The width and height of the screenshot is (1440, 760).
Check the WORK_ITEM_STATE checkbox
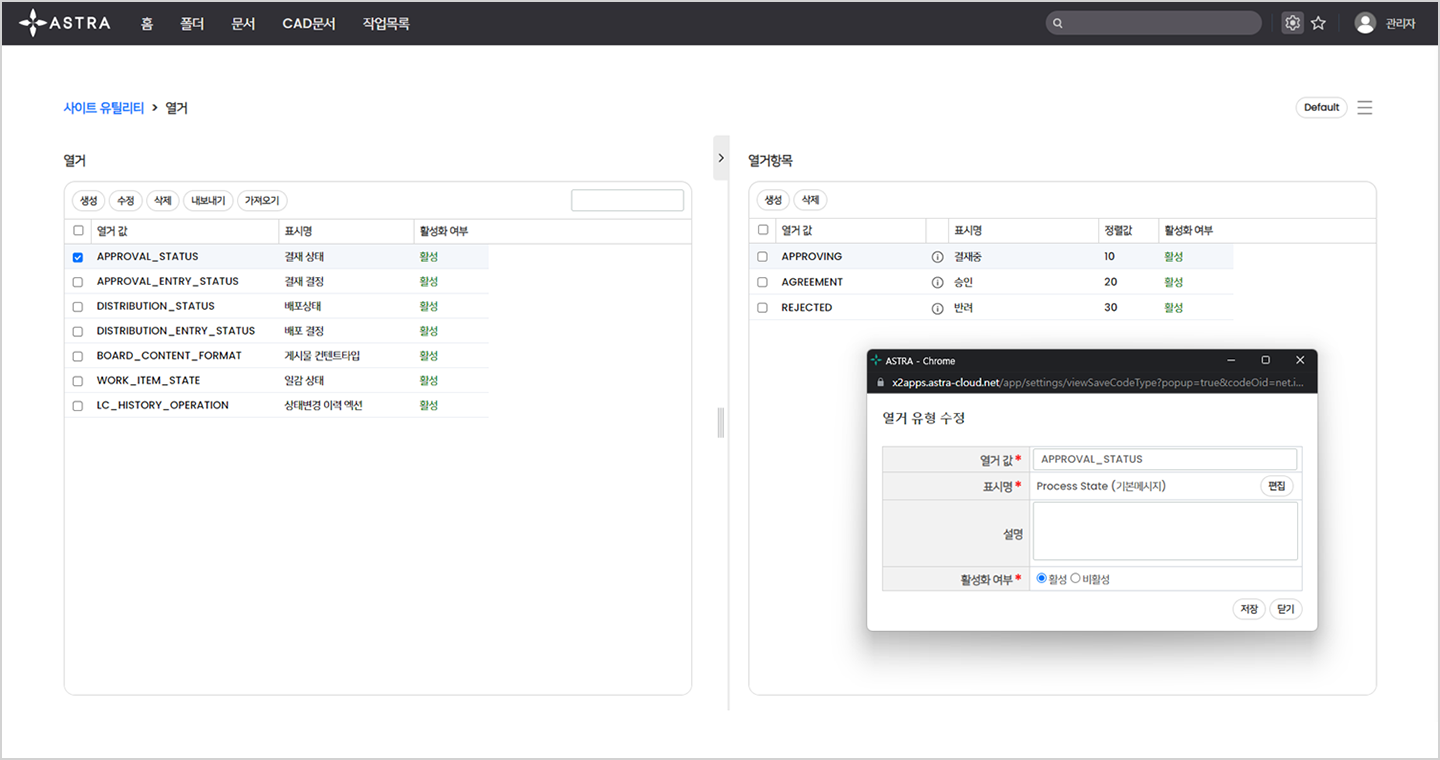[78, 381]
